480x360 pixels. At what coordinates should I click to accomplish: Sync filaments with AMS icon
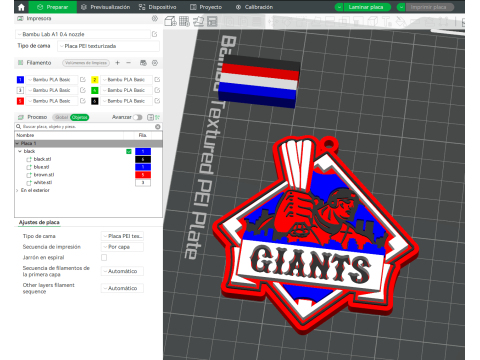coord(143,63)
